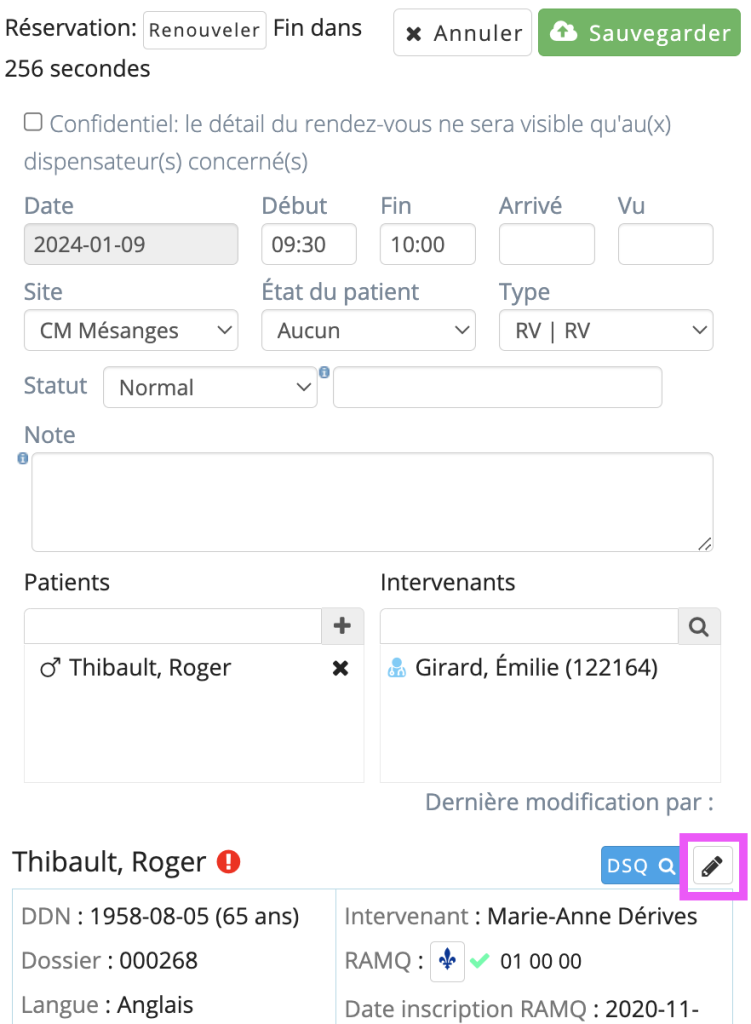Click the fleur-de-lis RAMQ validation icon
The width and height of the screenshot is (751, 1024).
[x=447, y=961]
